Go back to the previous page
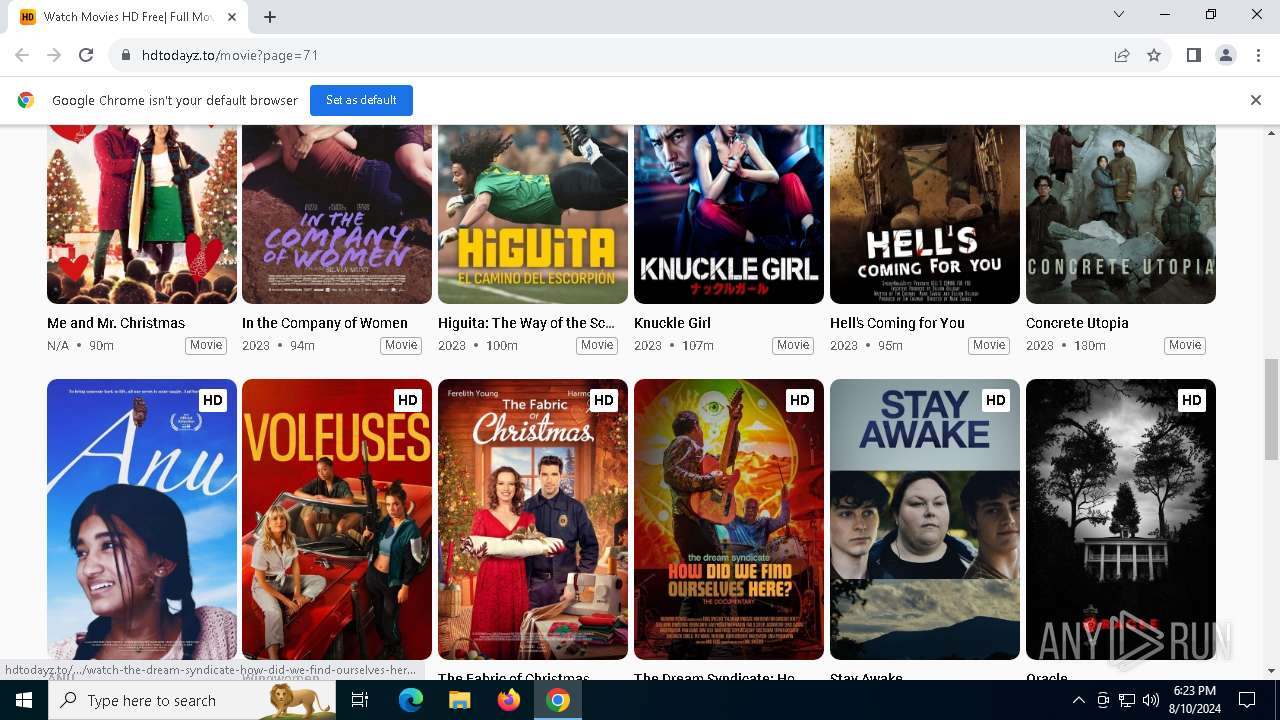Screen dimensions: 1280x720 (22, 55)
